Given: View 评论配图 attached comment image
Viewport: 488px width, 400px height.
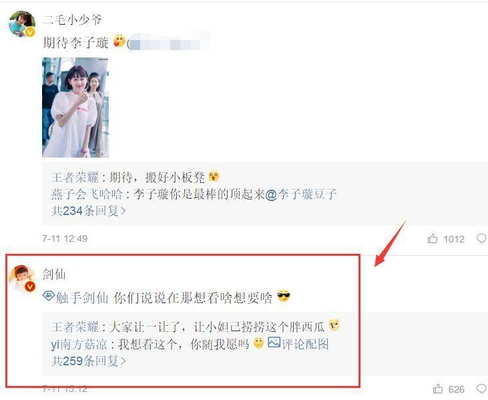Looking at the screenshot, I should (x=298, y=344).
